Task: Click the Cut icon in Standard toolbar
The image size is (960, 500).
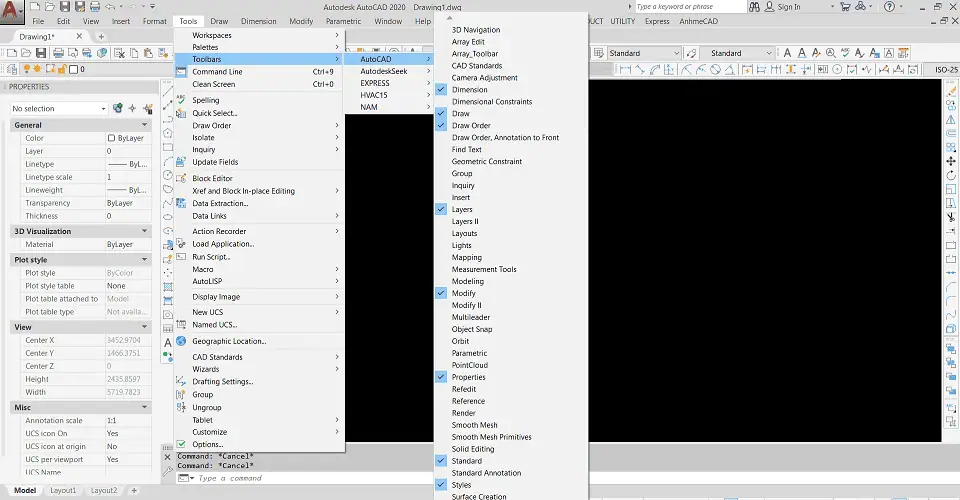Action: pyautogui.click(x=119, y=53)
